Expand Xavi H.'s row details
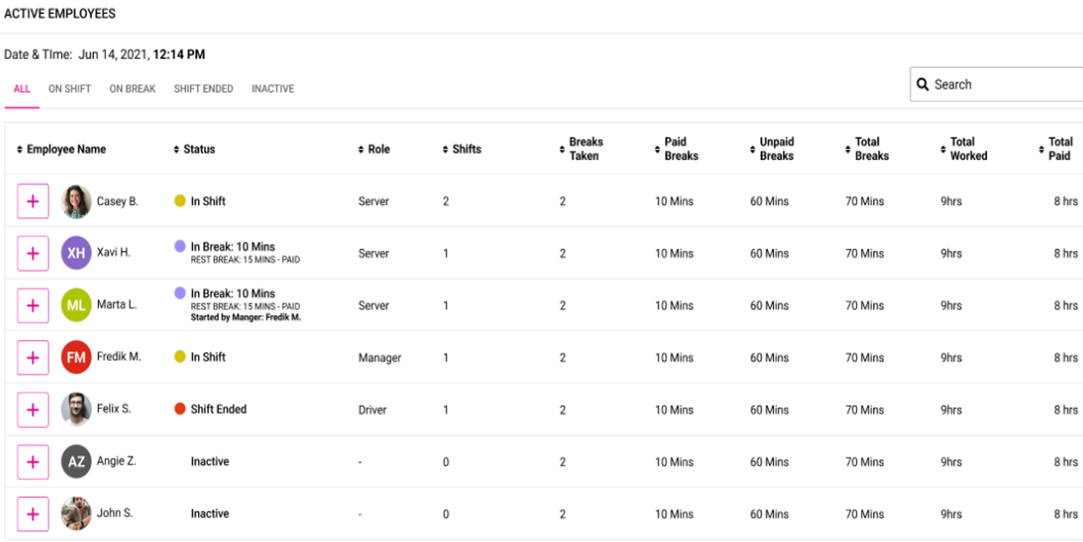1083x542 pixels. 33,253
